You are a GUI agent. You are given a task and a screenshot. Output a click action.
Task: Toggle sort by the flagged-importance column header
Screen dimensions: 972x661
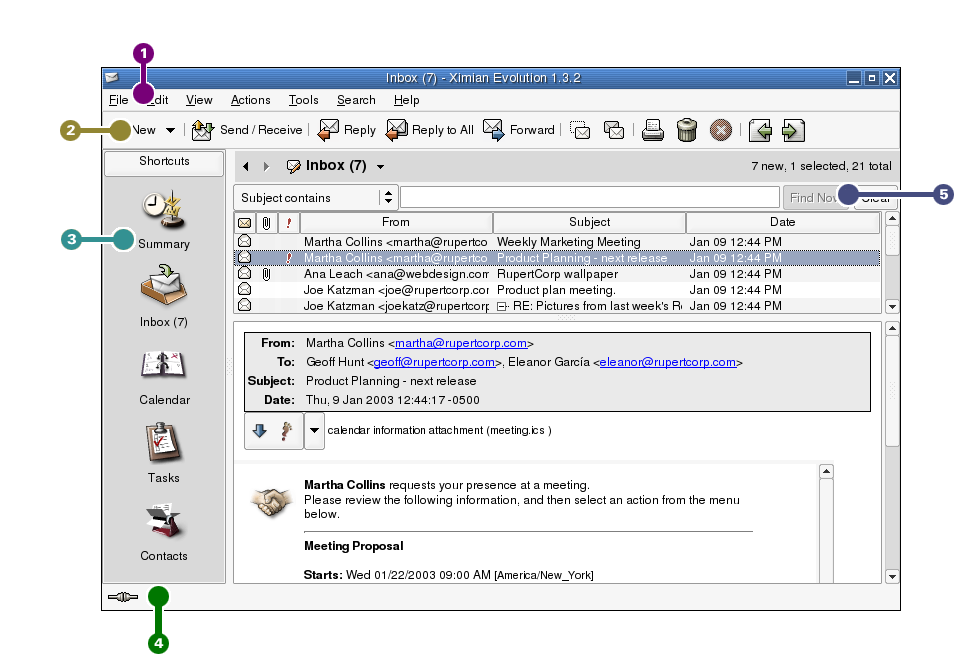coord(288,222)
